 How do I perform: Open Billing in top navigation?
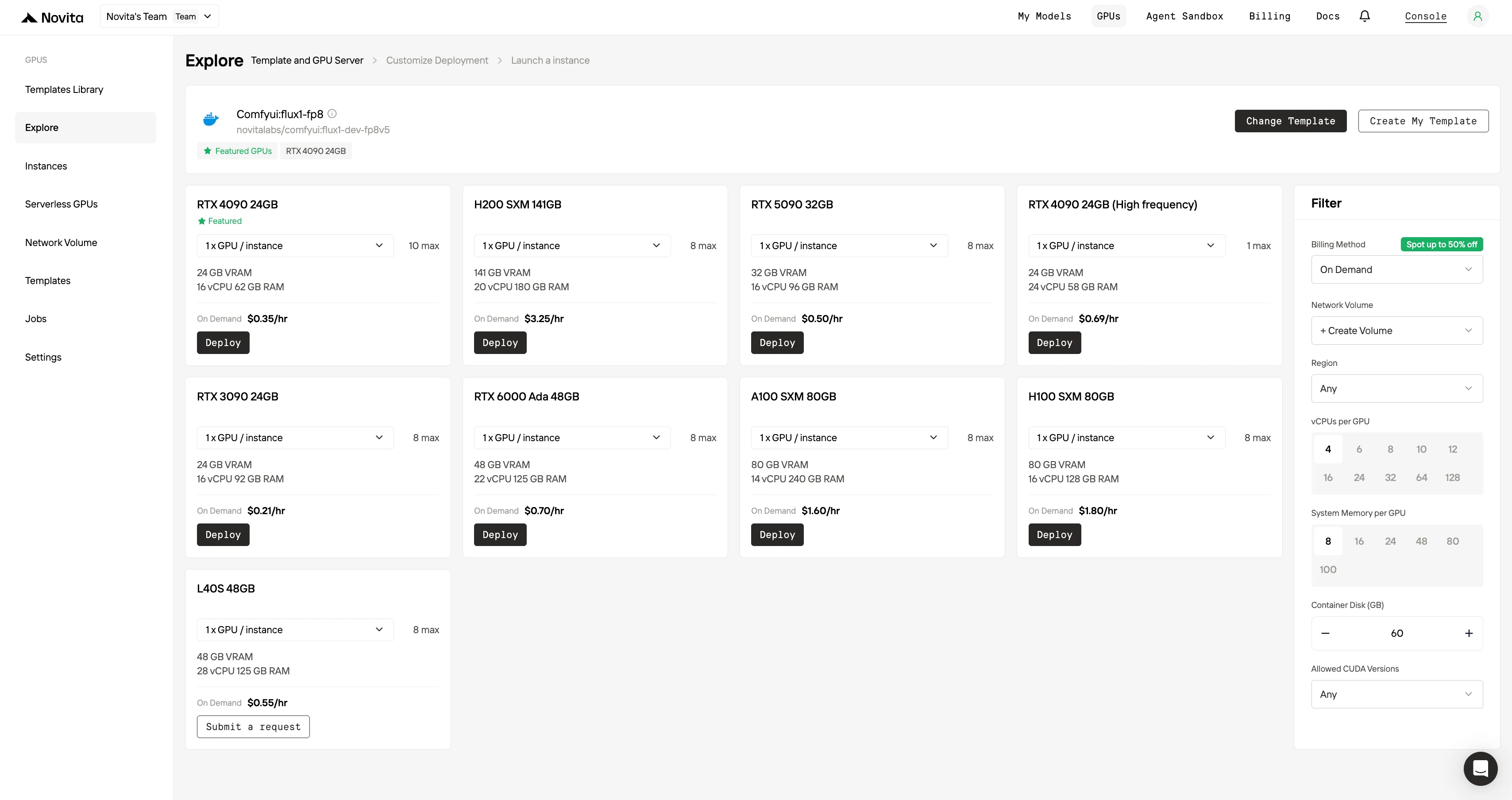1269,16
